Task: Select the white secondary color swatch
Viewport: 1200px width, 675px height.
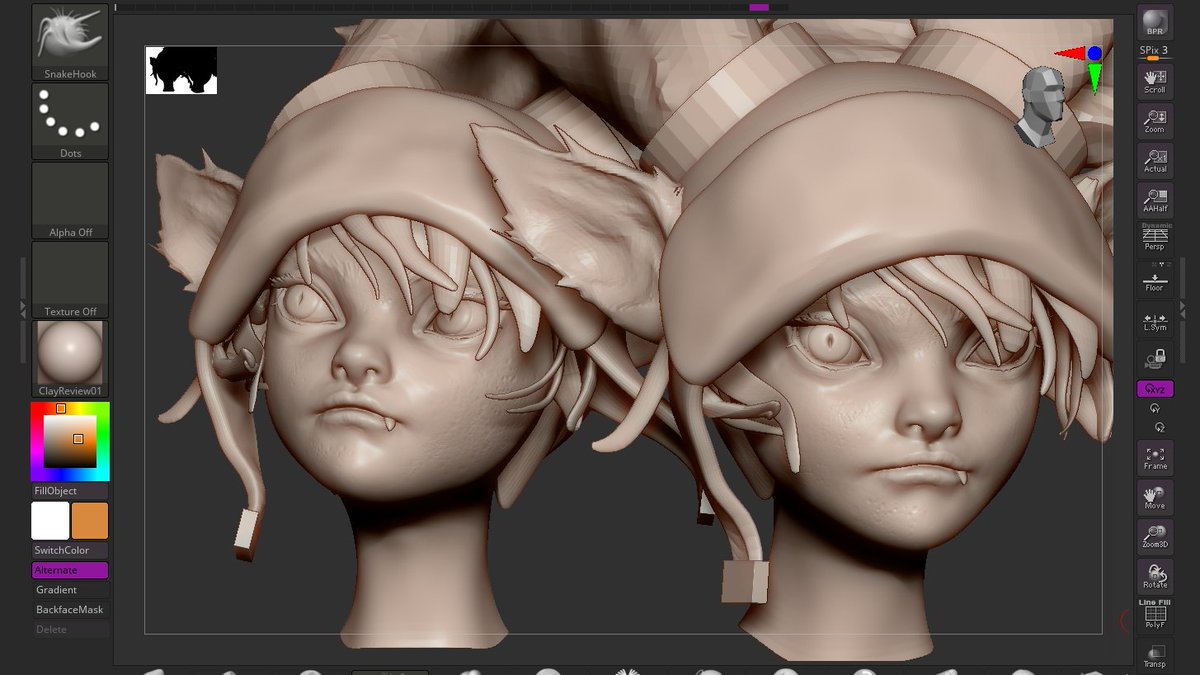Action: [x=50, y=521]
